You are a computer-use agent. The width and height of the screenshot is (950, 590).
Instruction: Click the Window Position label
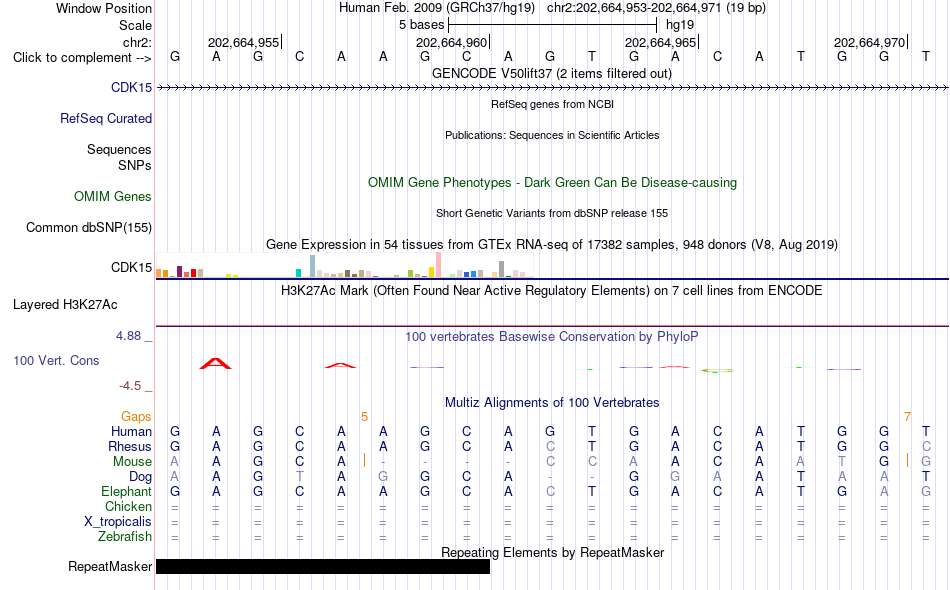point(104,8)
